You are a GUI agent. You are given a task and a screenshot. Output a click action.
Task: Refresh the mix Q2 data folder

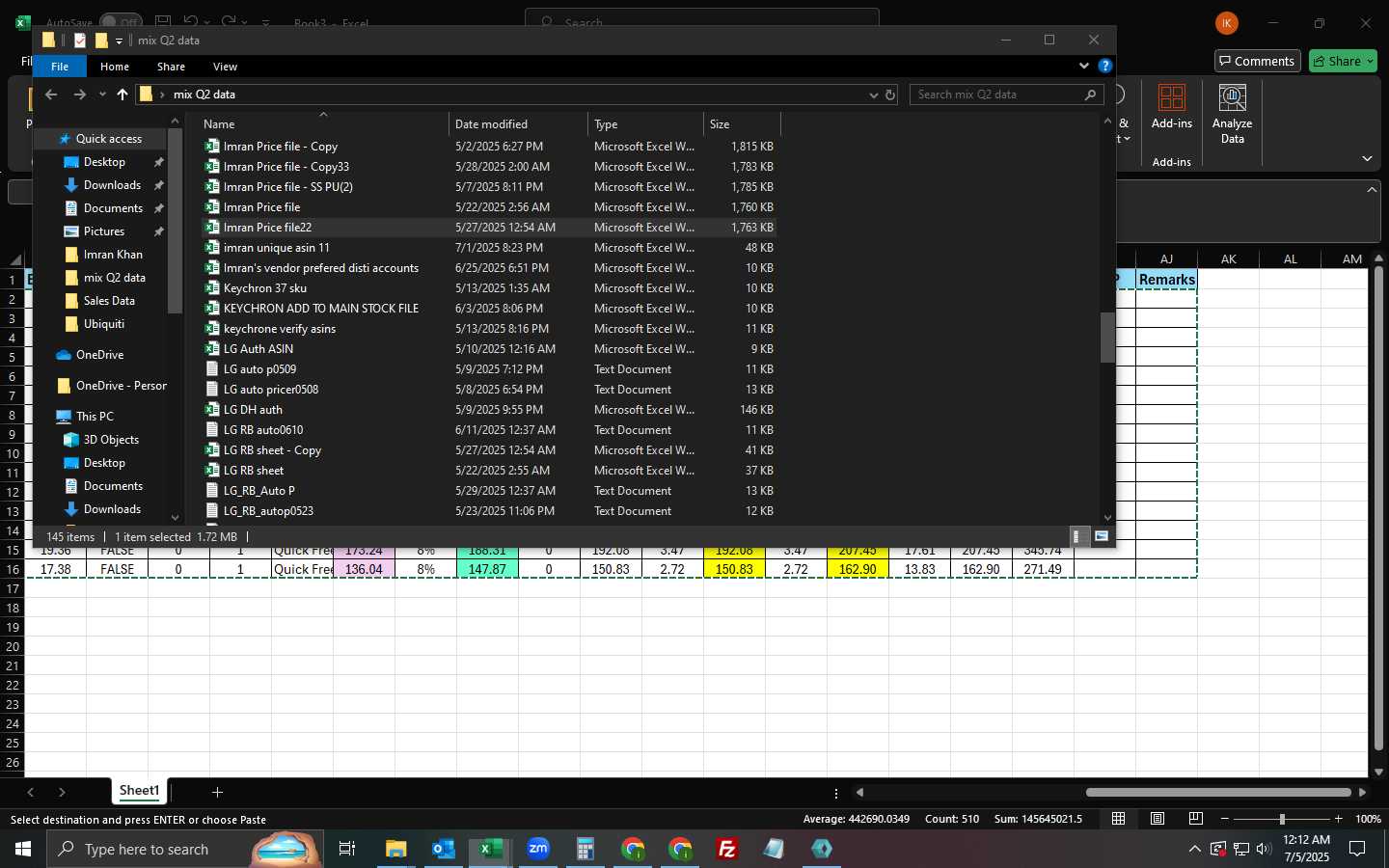point(890,95)
